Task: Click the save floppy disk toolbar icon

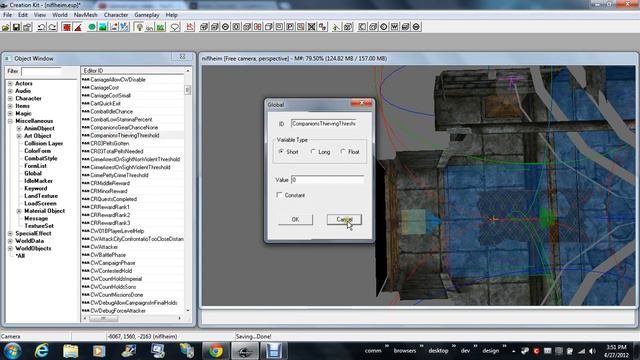Action: coord(16,27)
